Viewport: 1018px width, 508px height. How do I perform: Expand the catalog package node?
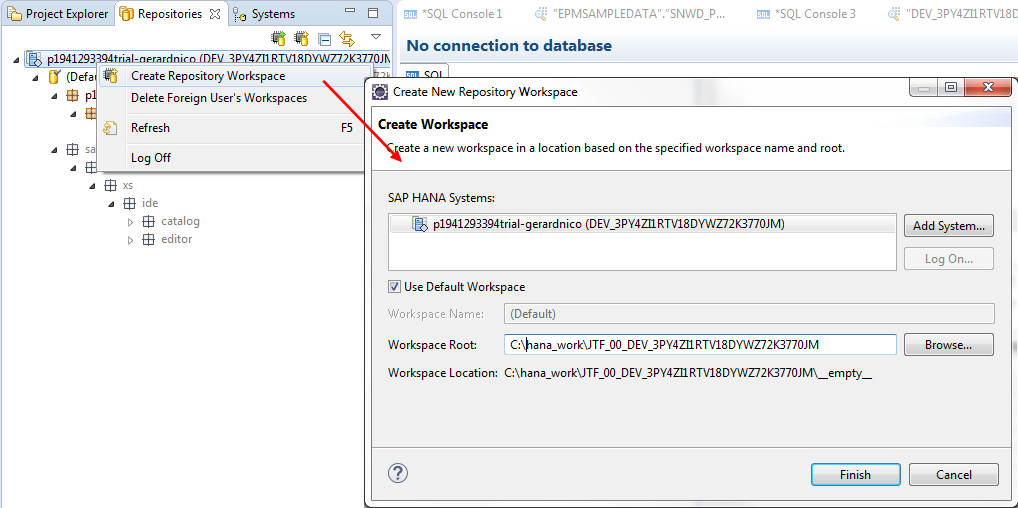(130, 221)
